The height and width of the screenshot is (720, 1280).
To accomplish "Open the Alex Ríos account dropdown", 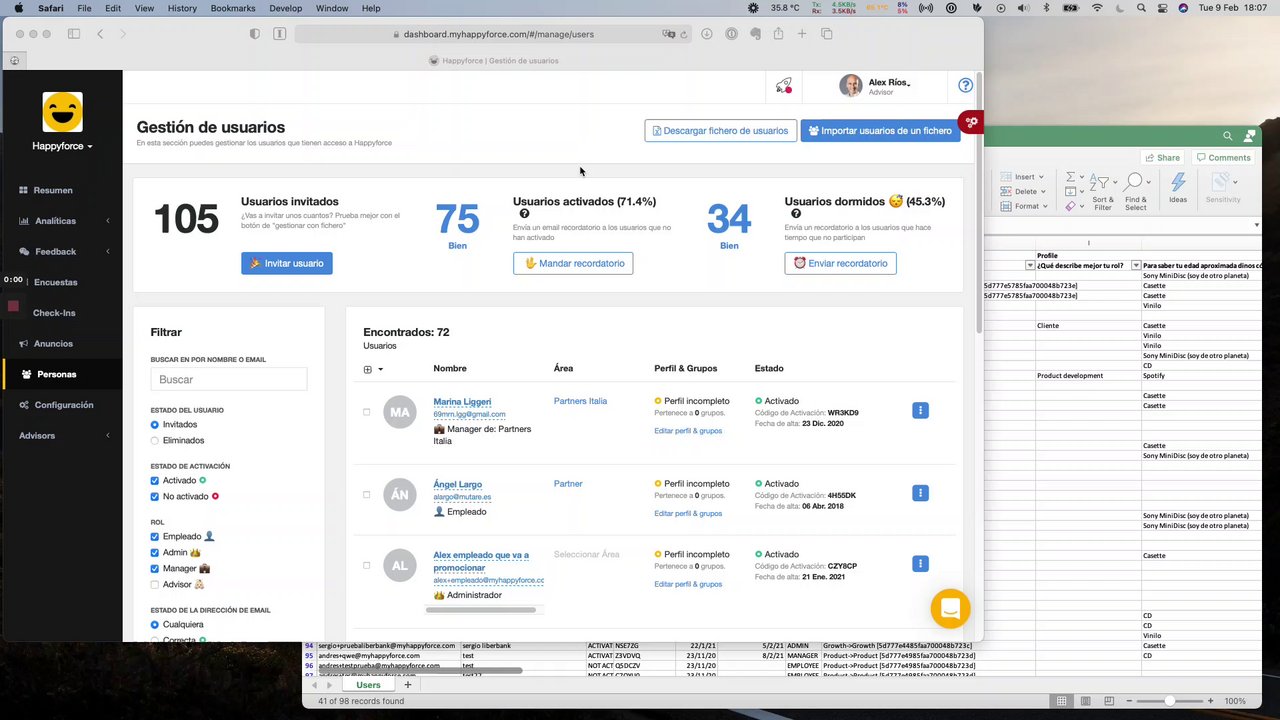I will 875,86.
